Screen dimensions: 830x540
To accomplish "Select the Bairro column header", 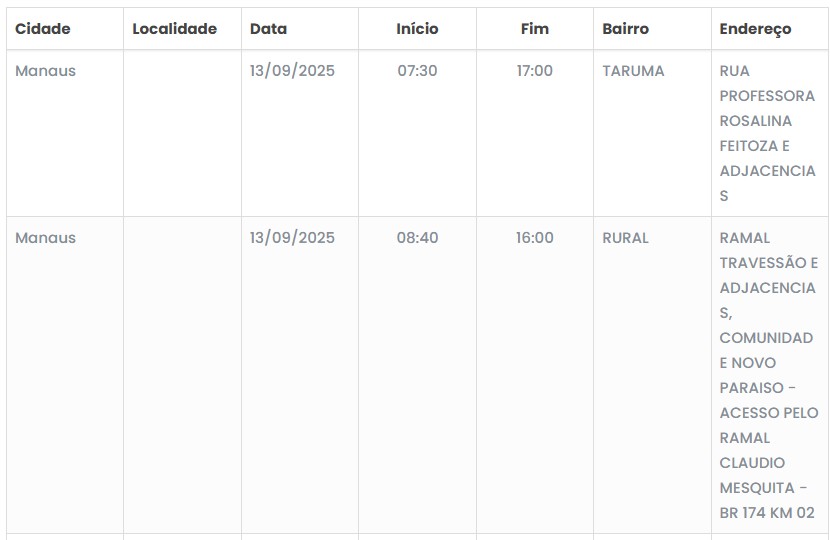I will coord(625,29).
